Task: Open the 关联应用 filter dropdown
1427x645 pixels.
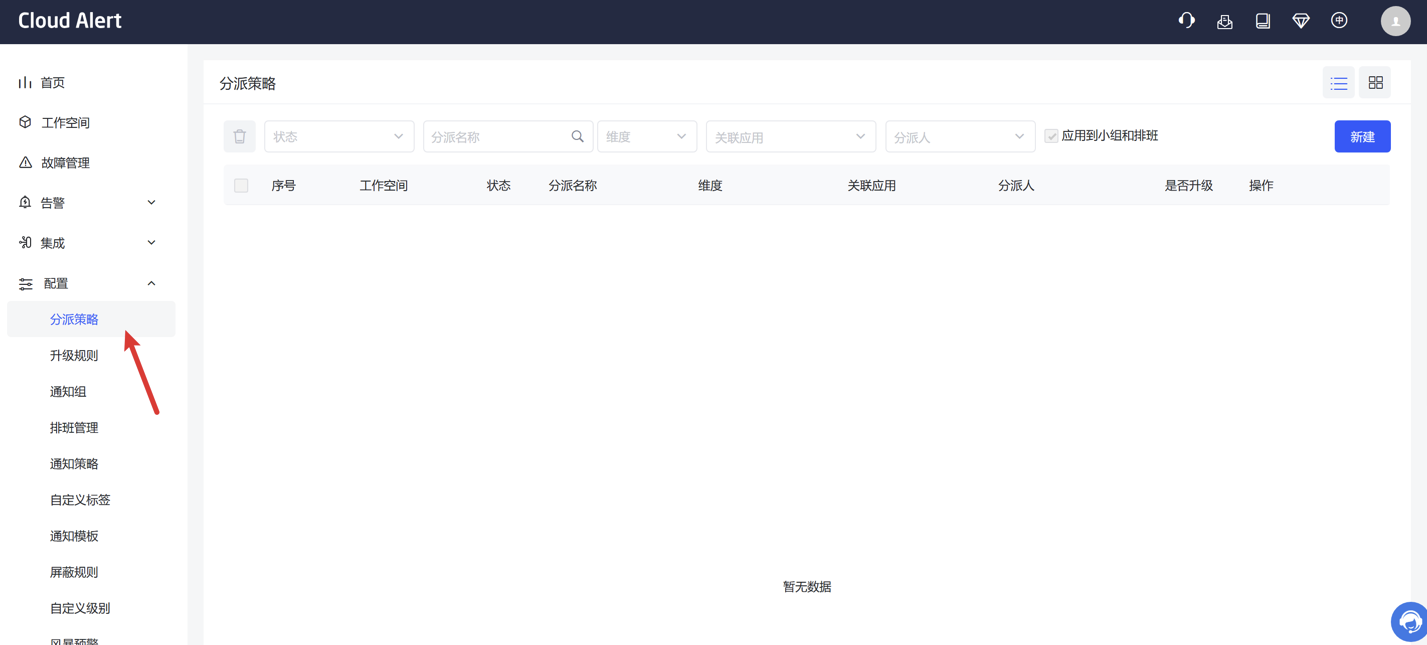Action: 791,137
